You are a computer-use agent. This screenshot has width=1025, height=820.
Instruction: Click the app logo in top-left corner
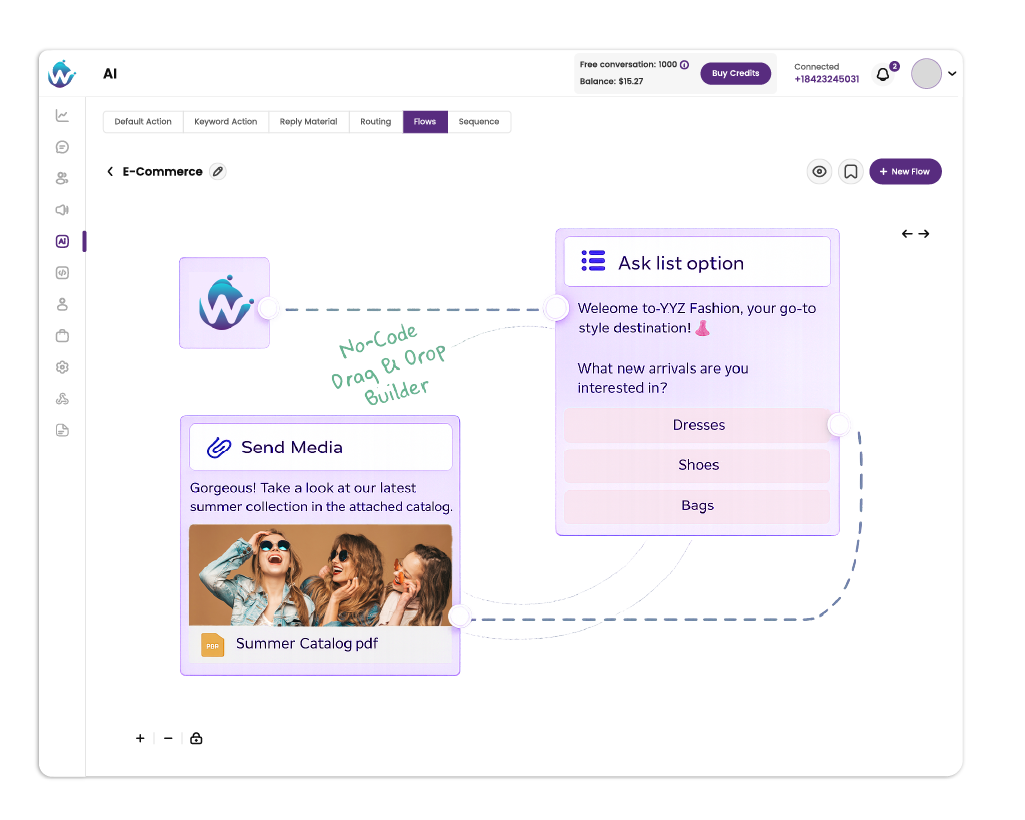pos(62,74)
